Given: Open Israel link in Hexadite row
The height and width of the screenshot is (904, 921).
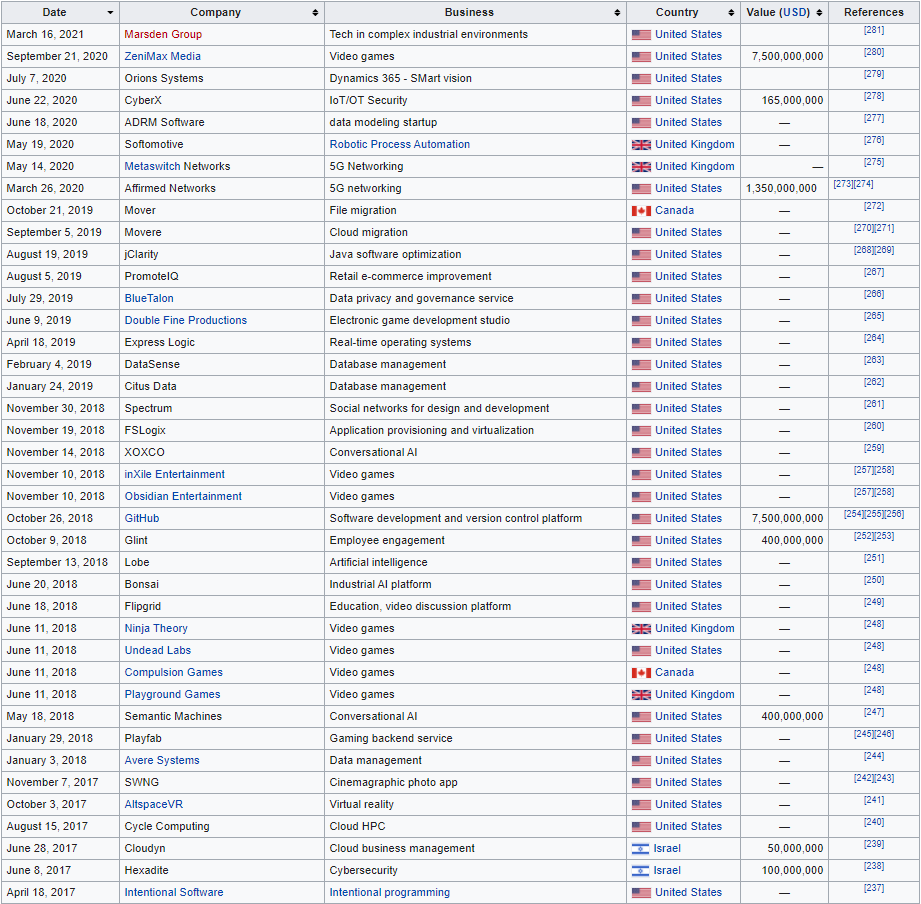Looking at the screenshot, I should point(667,870).
